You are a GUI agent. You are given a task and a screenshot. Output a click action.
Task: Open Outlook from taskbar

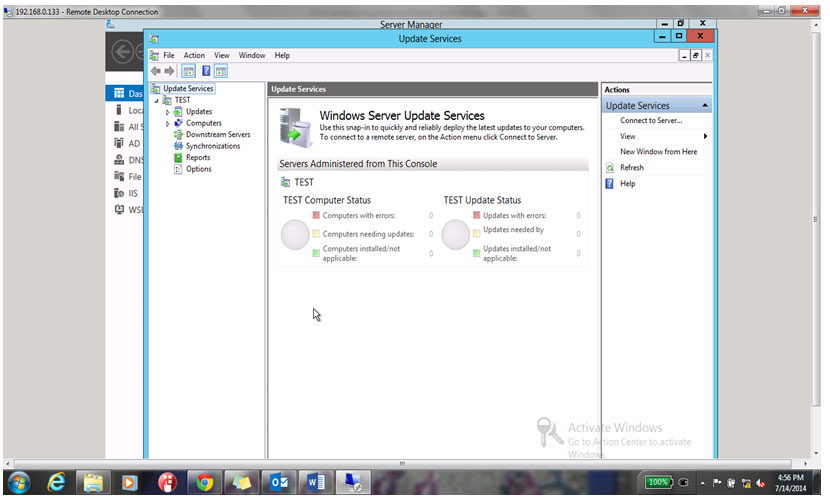[279, 483]
